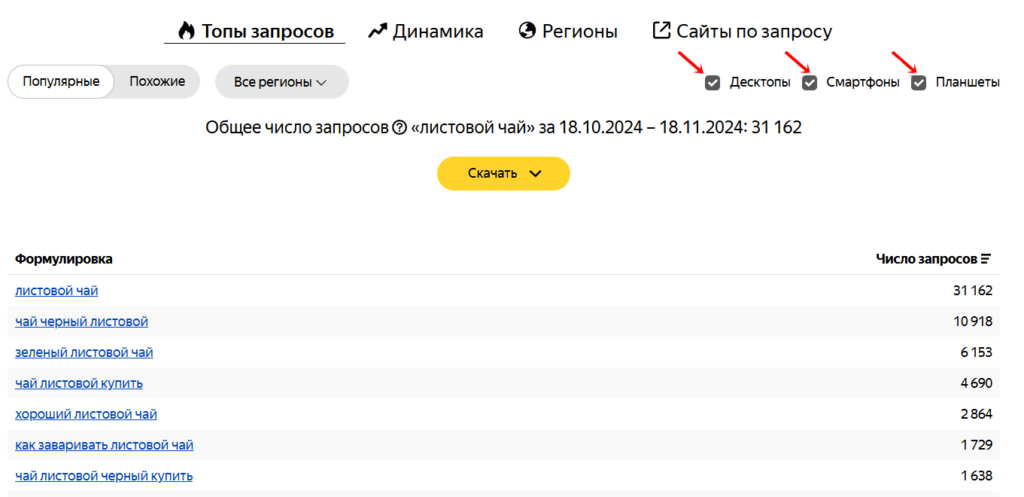This screenshot has width=1024, height=497.
Task: Click the question mark help icon
Action: (399, 128)
